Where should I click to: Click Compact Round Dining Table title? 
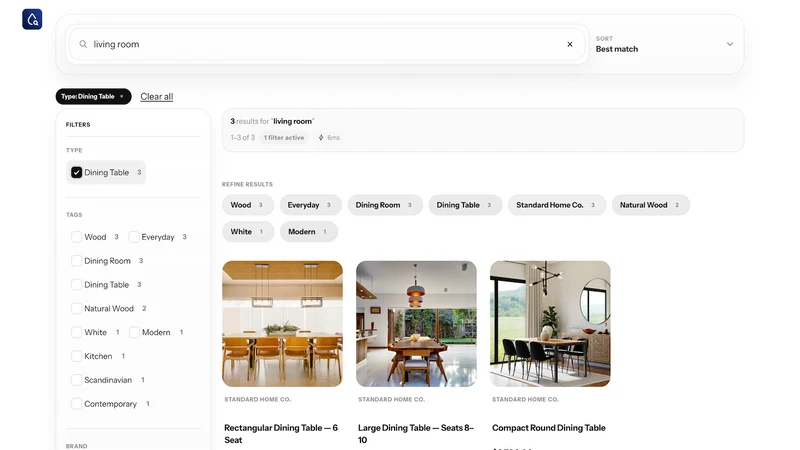pos(548,428)
